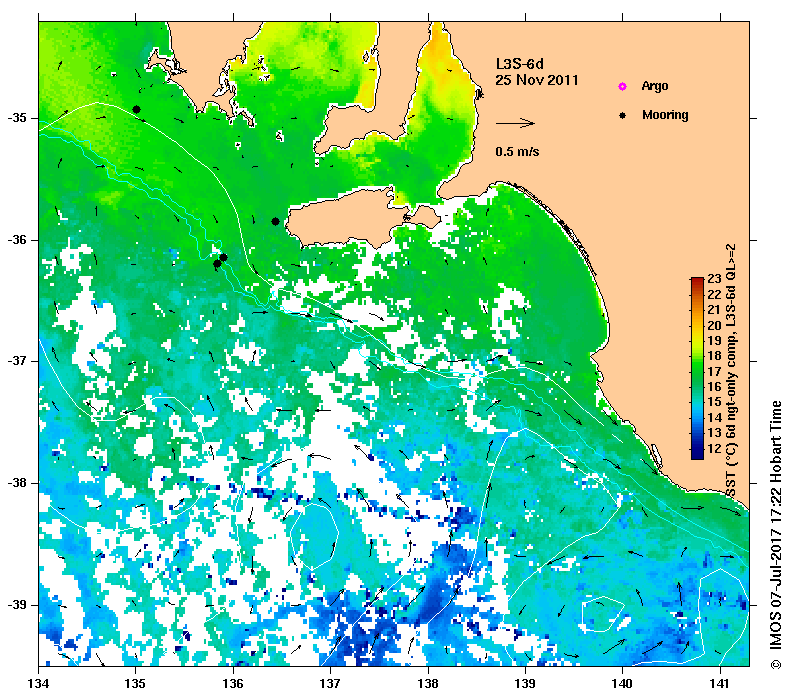Click the color bar value '12'
791x700 pixels.
pyautogui.click(x=714, y=448)
